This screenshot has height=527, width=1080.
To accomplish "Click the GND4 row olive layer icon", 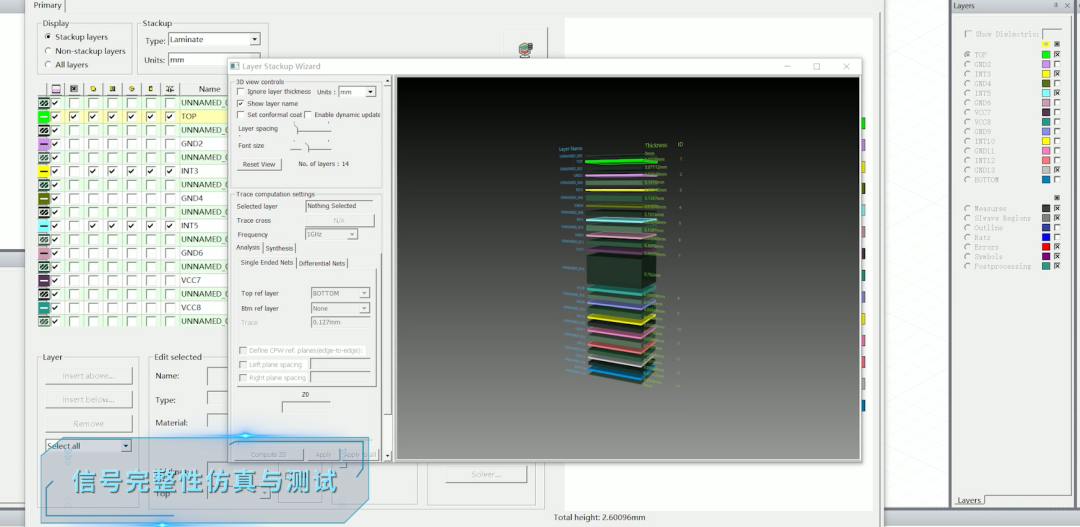I will [x=43, y=198].
